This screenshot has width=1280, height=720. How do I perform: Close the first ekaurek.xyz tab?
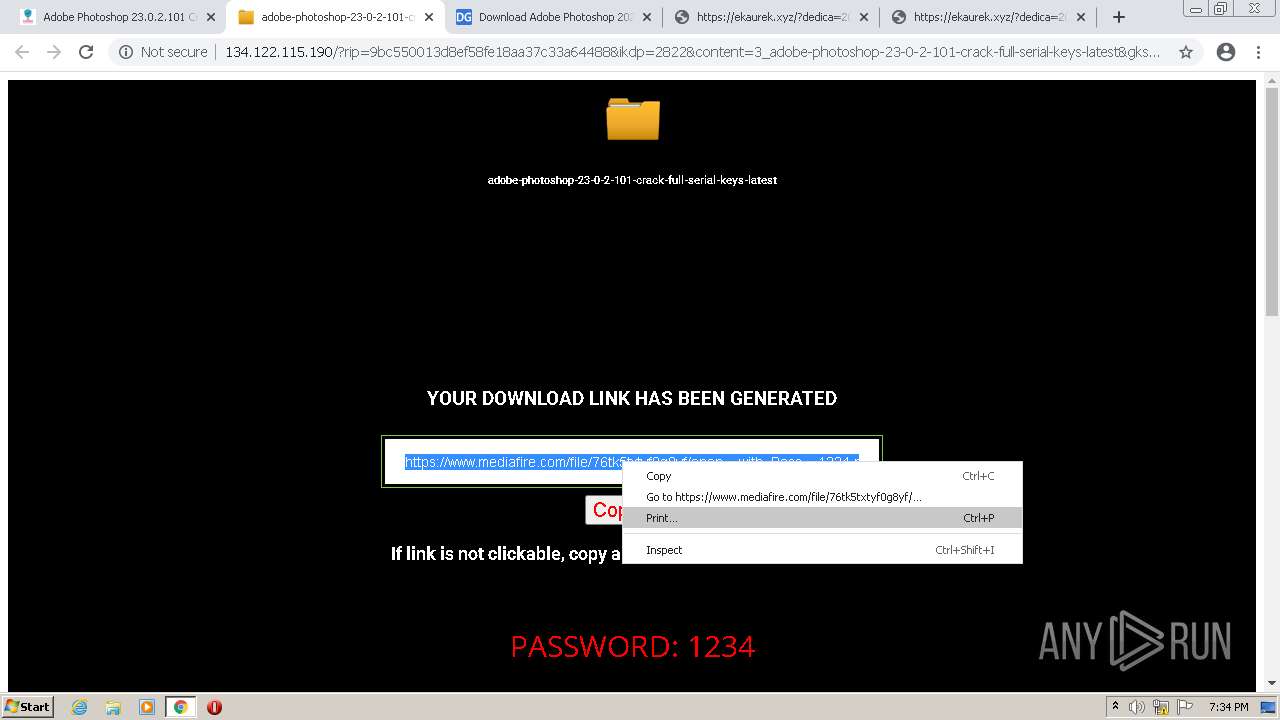pos(864,17)
